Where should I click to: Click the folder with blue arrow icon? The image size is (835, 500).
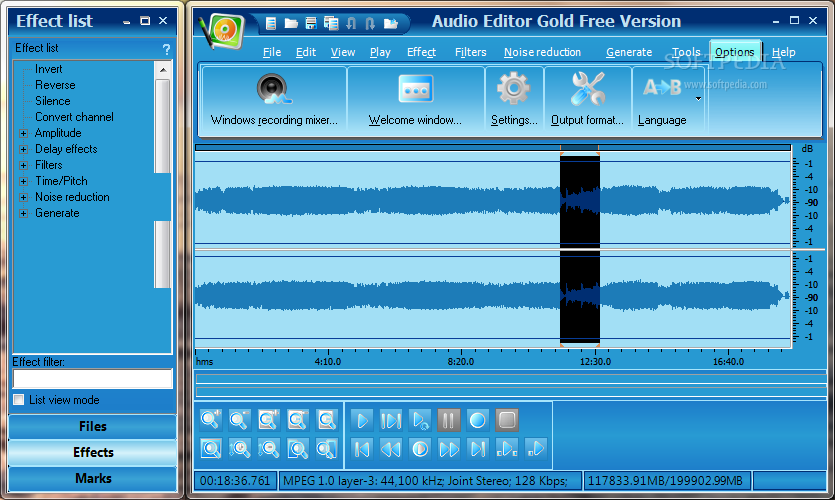[x=390, y=23]
